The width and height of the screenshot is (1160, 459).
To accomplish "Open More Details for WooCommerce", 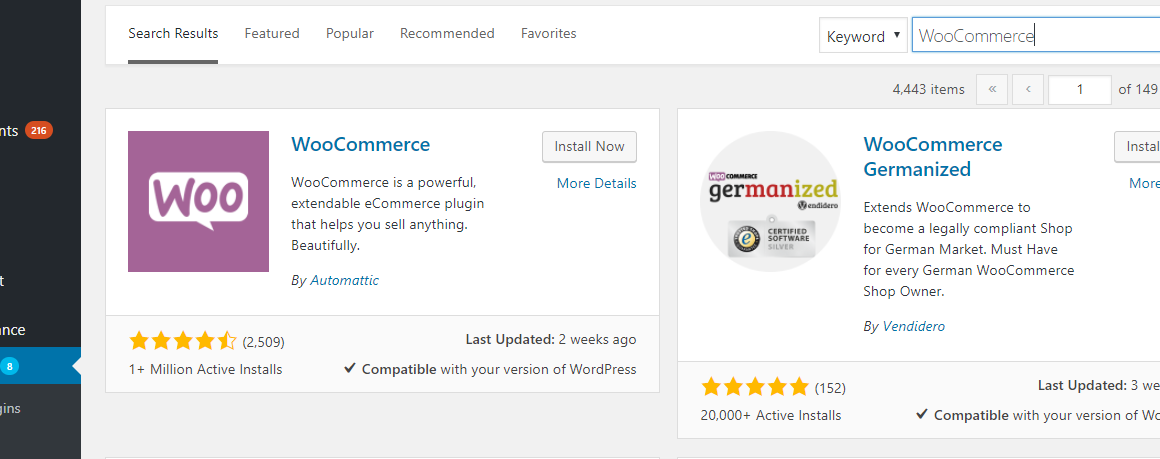I will [x=596, y=183].
